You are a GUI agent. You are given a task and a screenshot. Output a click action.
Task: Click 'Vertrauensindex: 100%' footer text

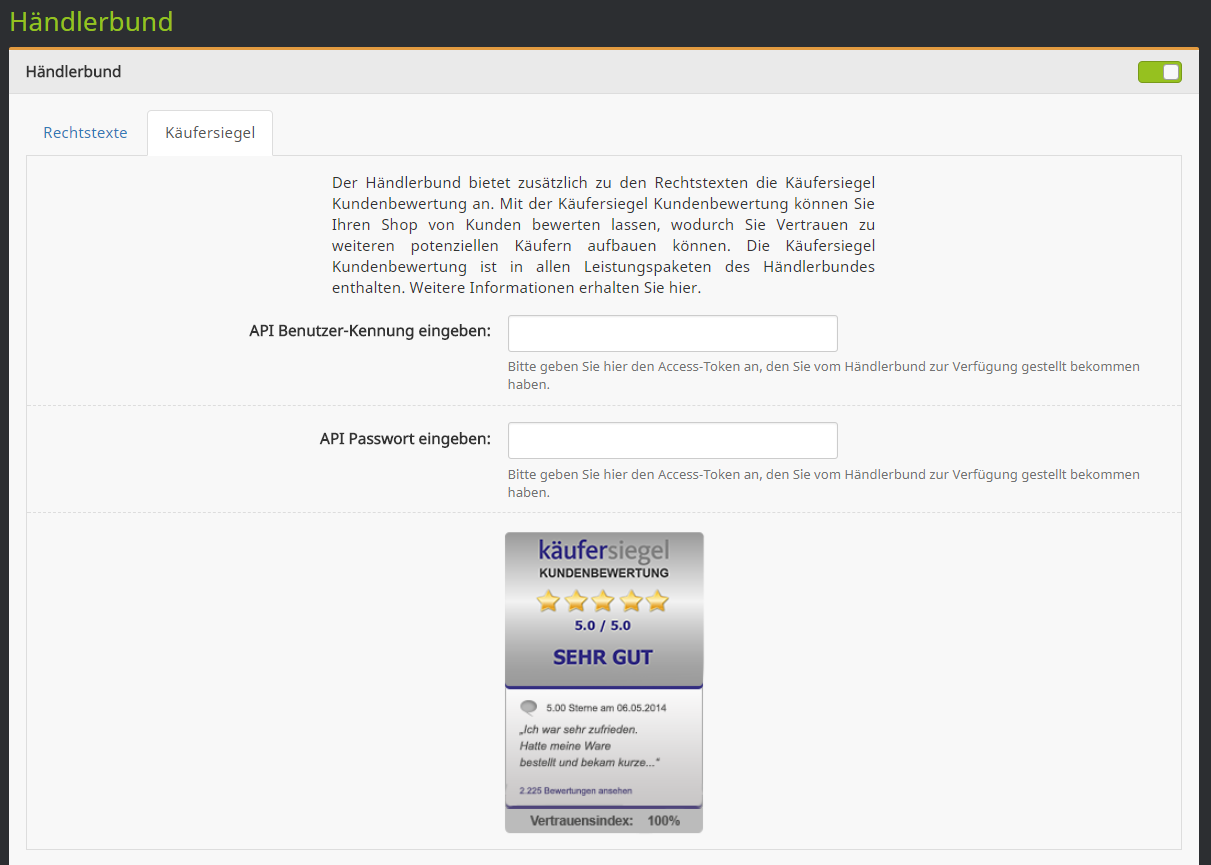click(x=605, y=820)
